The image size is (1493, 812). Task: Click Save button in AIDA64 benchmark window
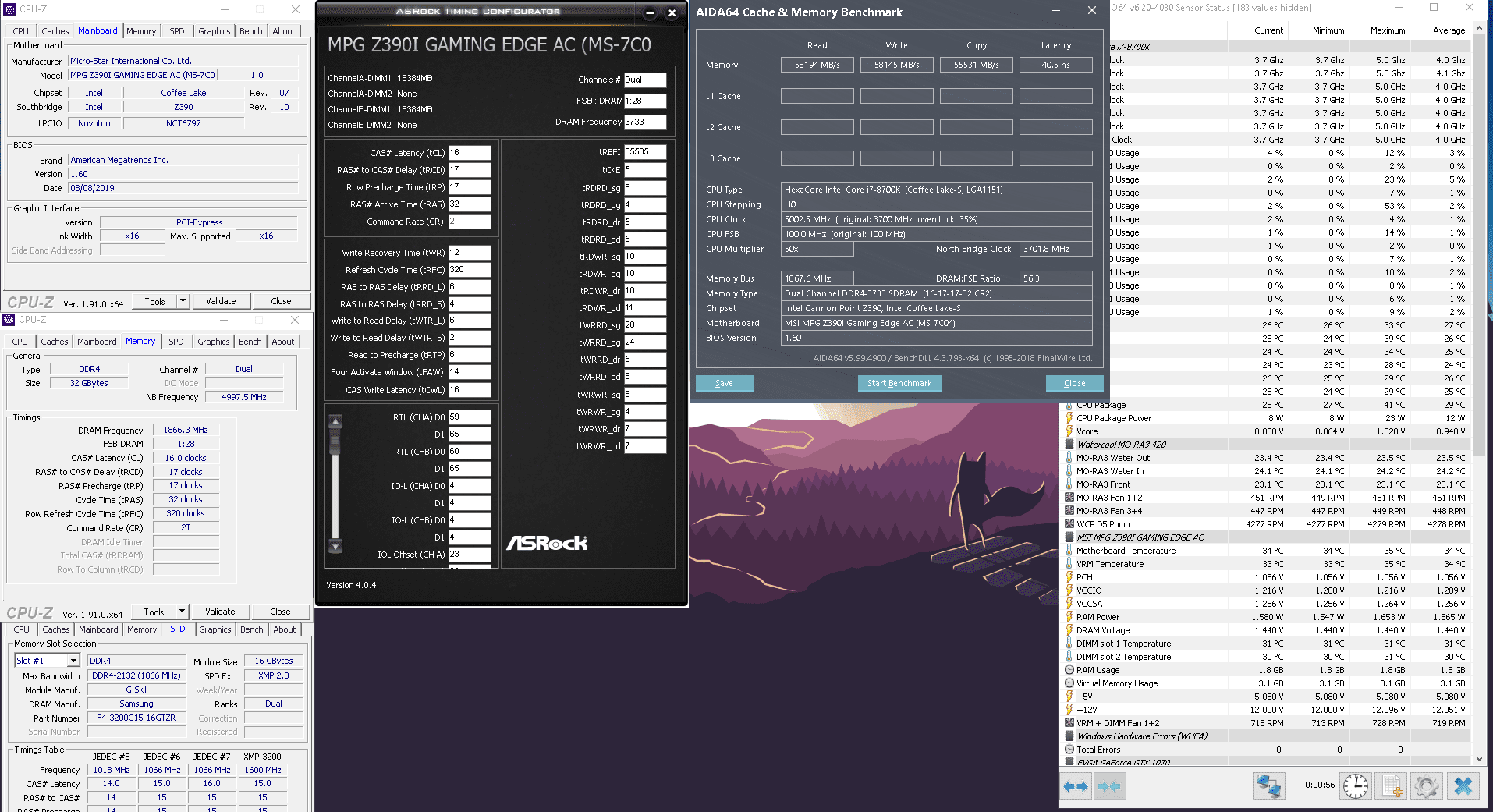coord(724,383)
